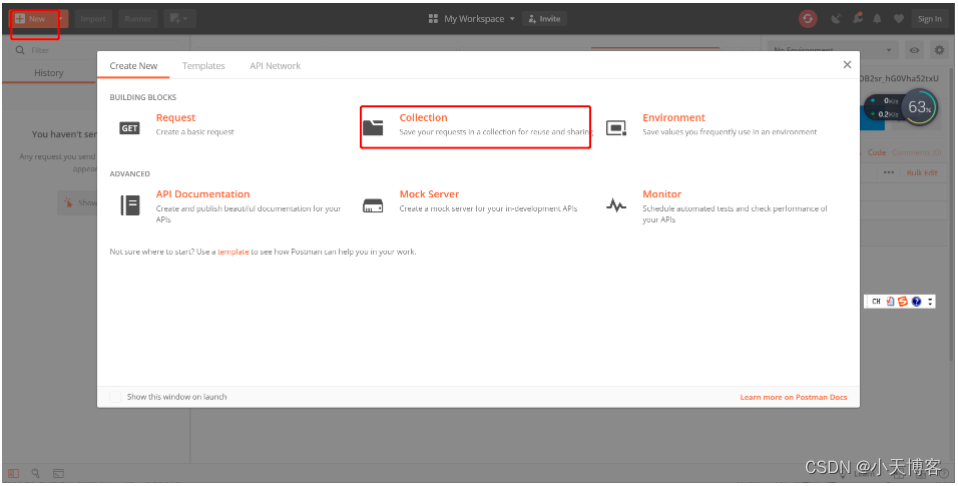Switch to the Templates tab
Screen dimensions: 958x486
coord(203,65)
